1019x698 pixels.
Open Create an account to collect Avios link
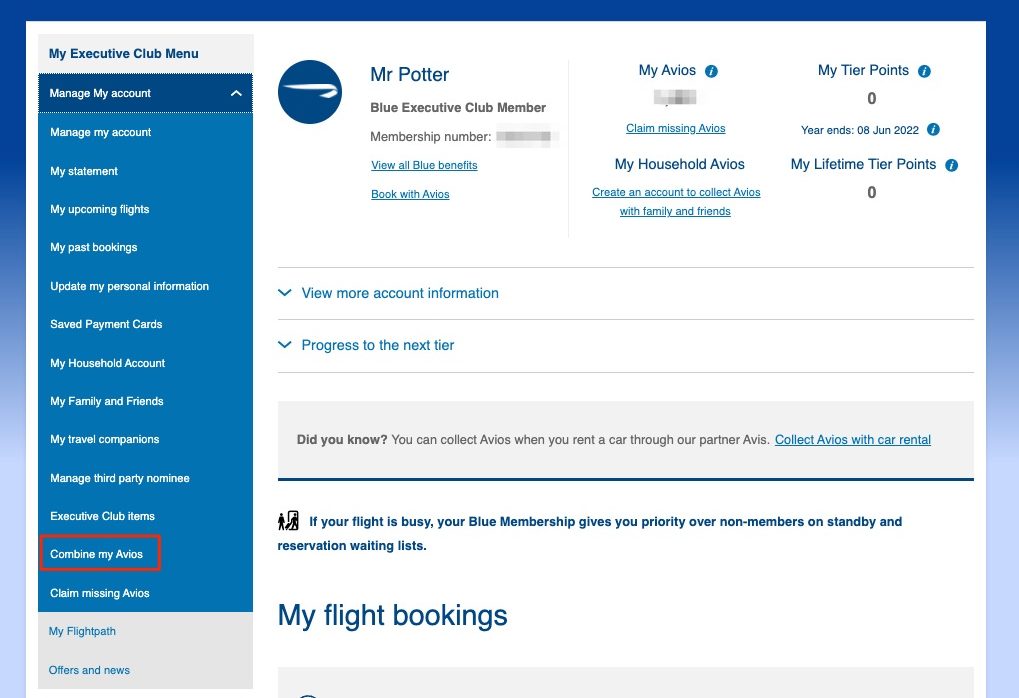click(676, 192)
